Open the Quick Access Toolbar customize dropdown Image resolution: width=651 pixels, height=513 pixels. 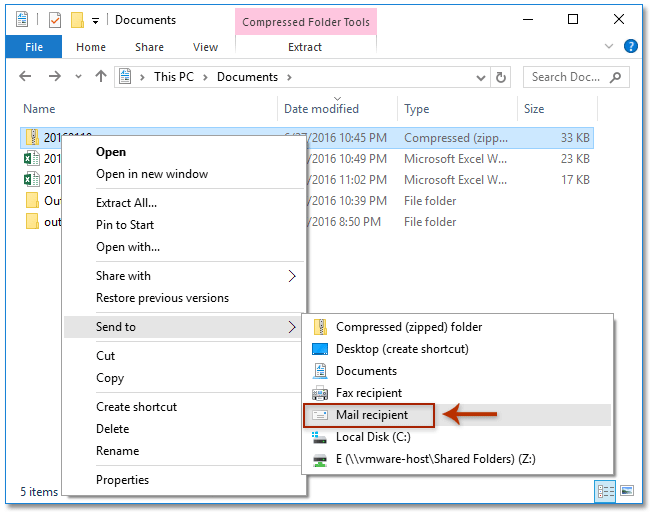pos(96,20)
